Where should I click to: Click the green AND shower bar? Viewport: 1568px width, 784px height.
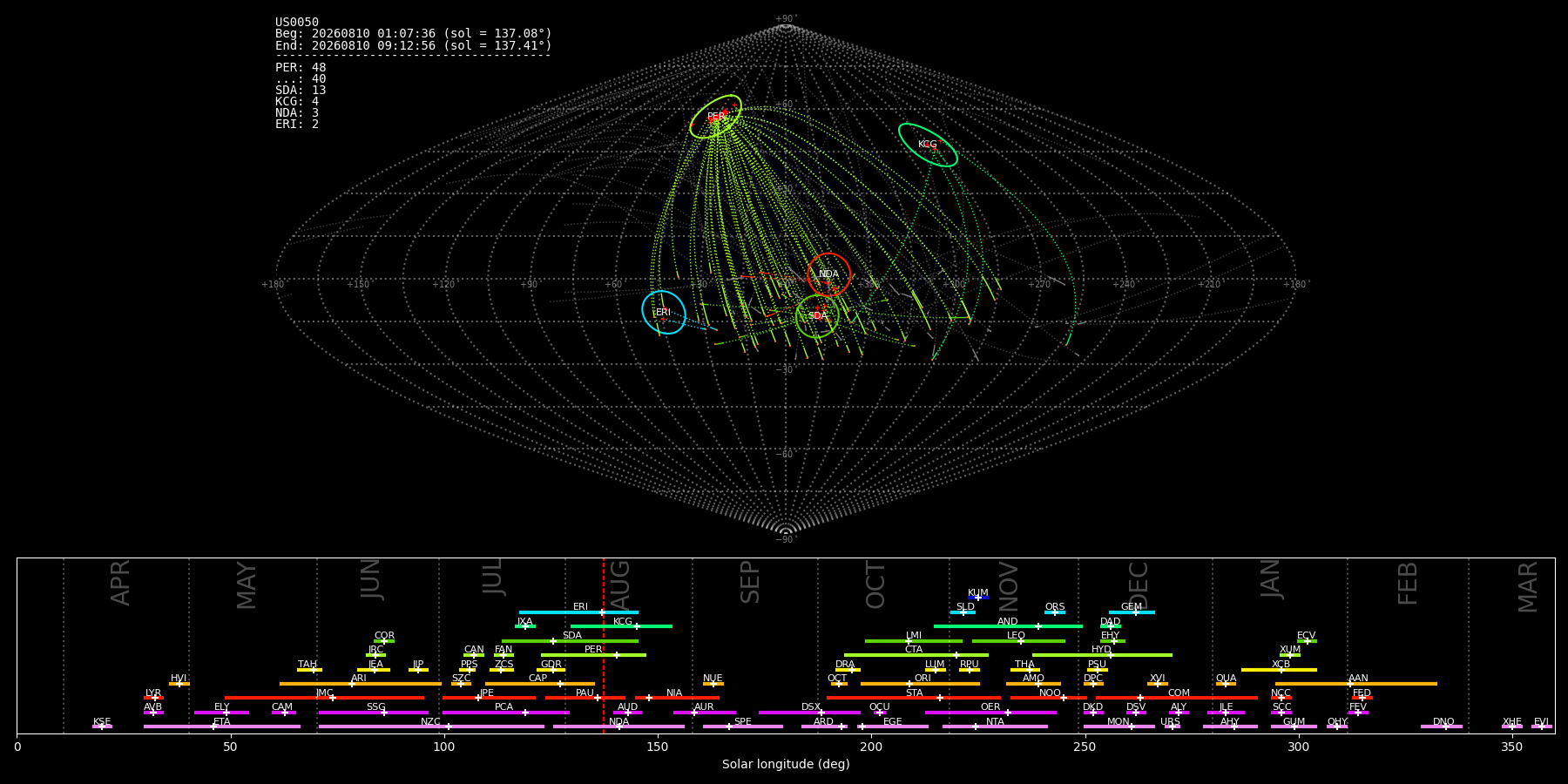tap(1008, 626)
